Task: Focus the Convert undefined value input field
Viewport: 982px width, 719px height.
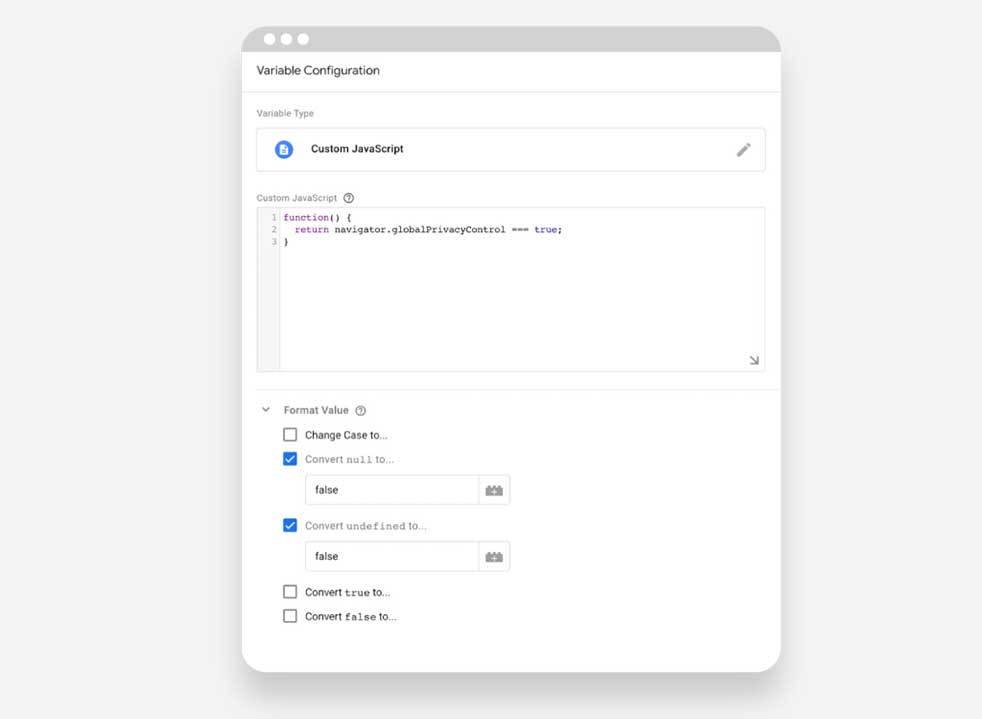Action: tap(391, 556)
